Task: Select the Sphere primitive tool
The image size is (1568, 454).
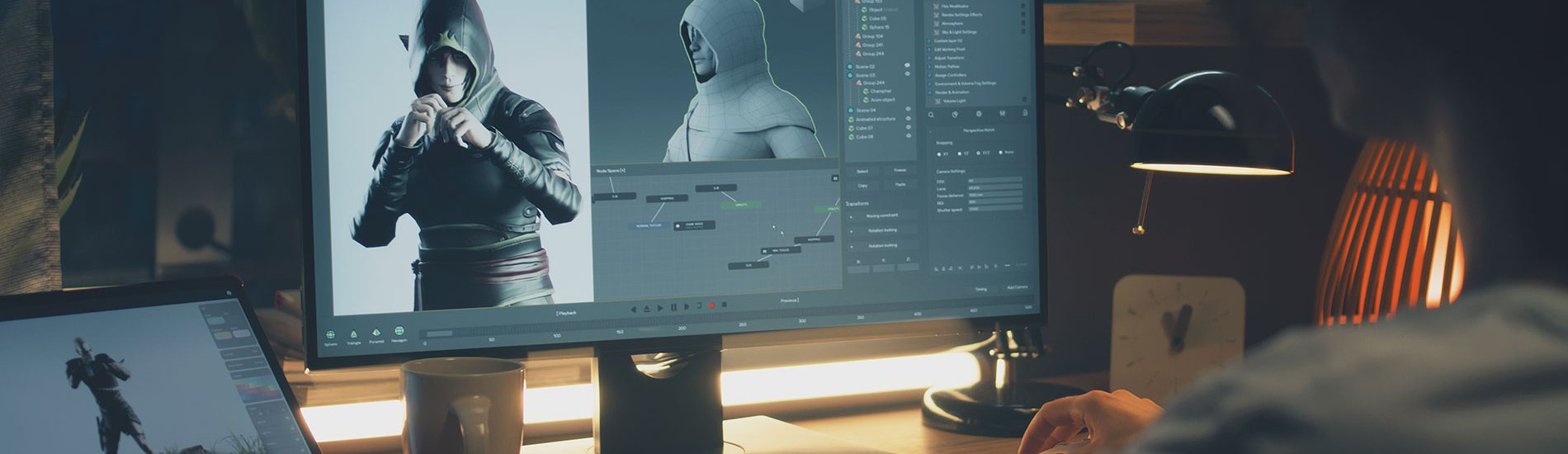Action: pyautogui.click(x=330, y=334)
